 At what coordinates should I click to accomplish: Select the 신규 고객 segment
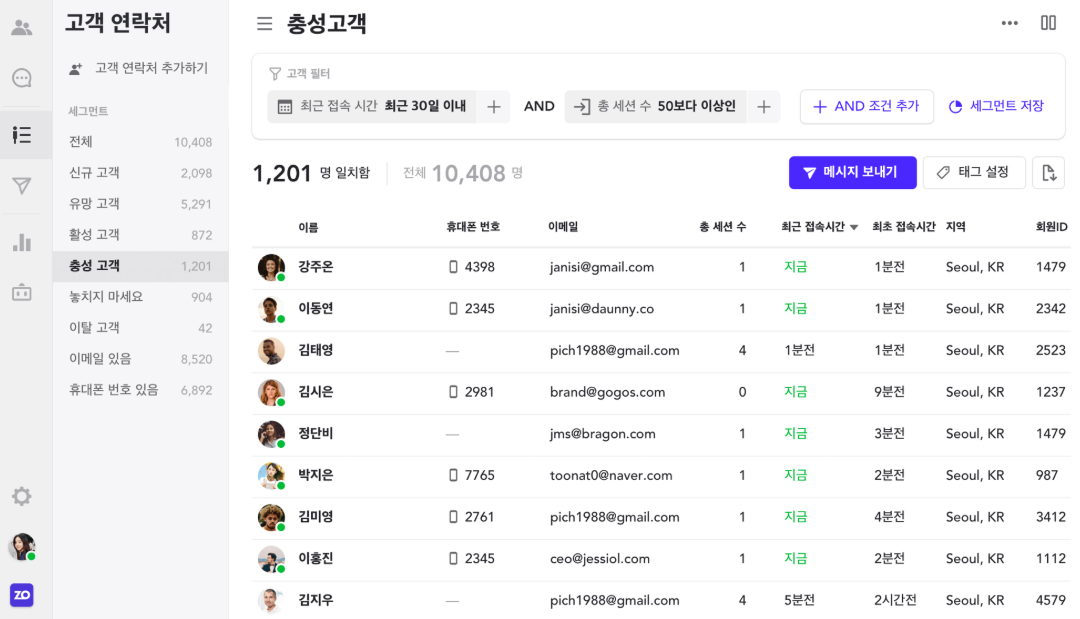pyautogui.click(x=94, y=173)
